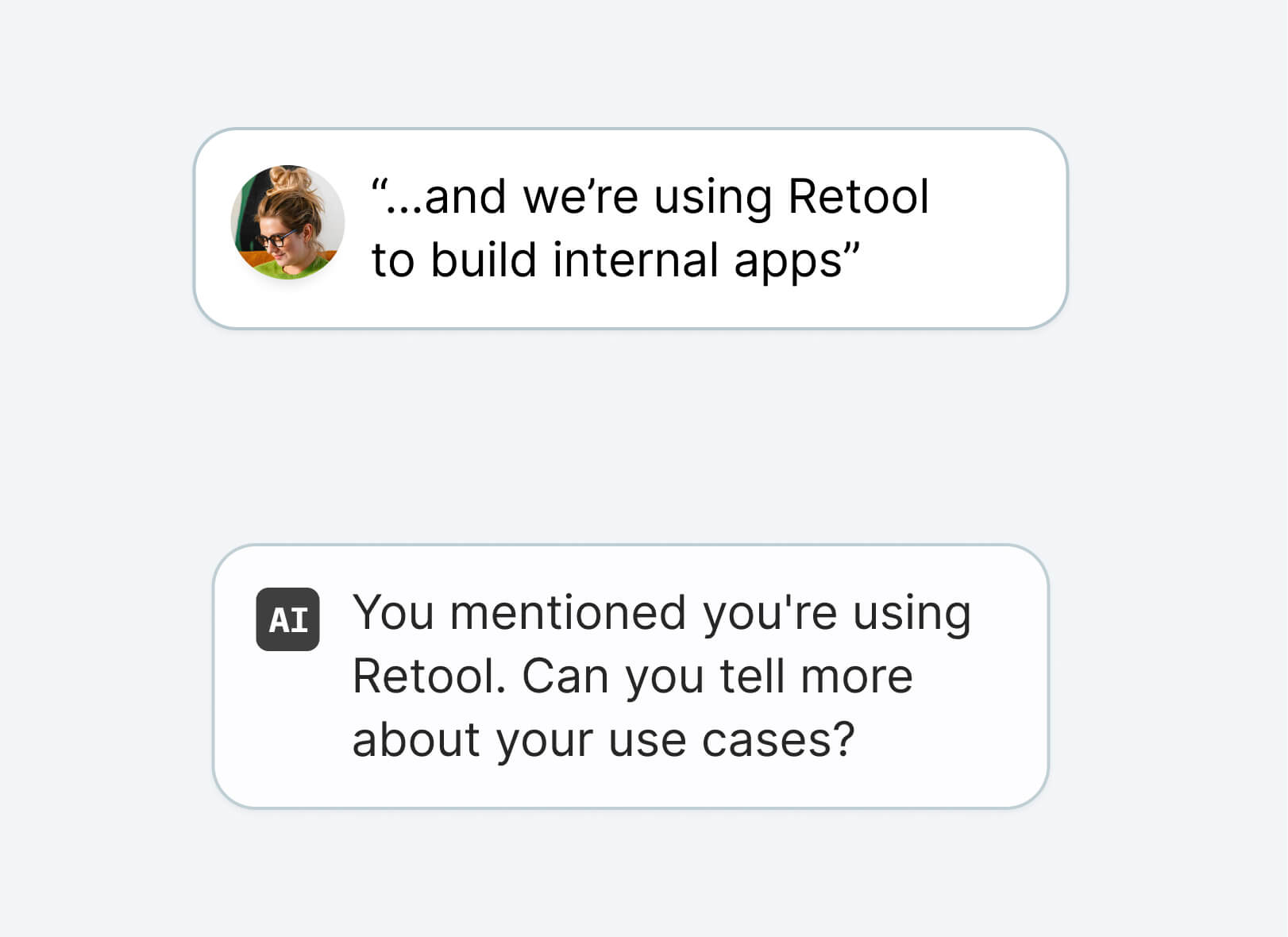Viewport: 1288px width, 937px height.
Task: Click the word "Retool" in the quote bubble
Action: tap(858, 197)
